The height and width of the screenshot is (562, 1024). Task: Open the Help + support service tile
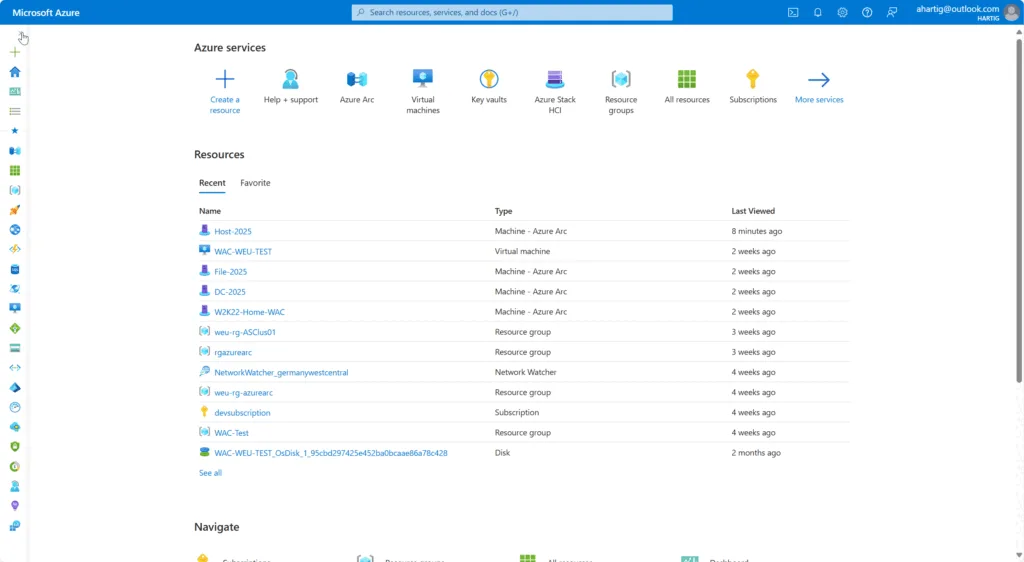pos(291,87)
